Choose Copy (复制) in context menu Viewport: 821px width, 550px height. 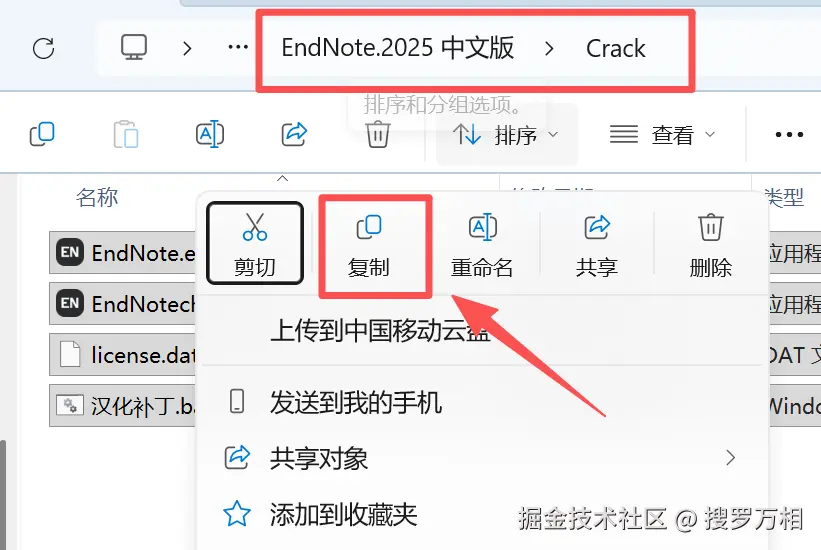369,244
